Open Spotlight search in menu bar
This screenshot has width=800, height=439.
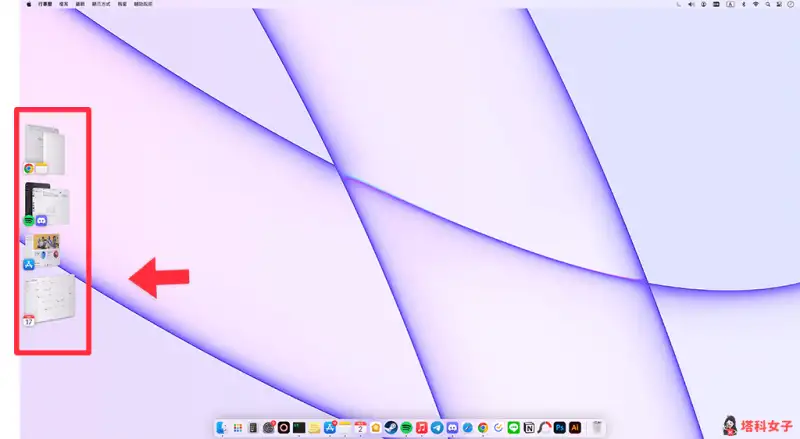point(767,4)
